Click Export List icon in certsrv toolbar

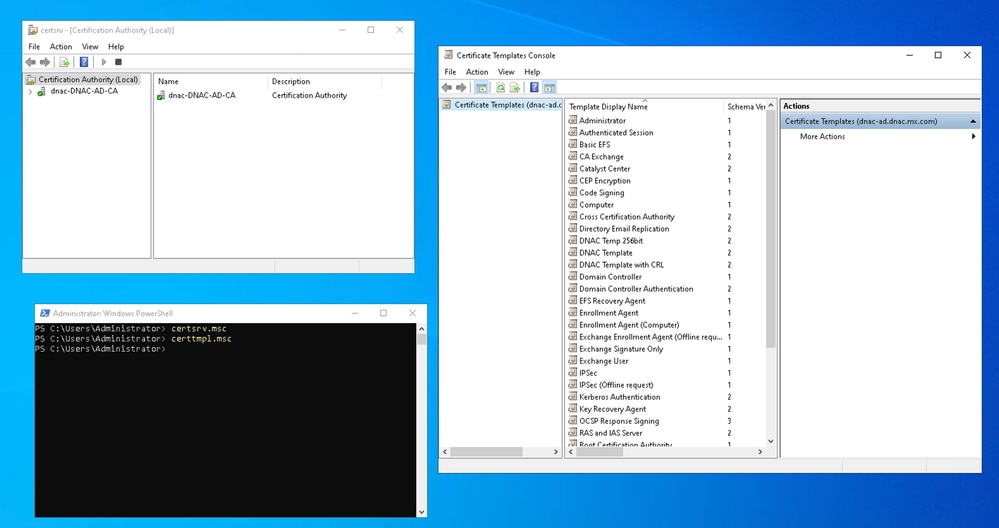tap(64, 62)
